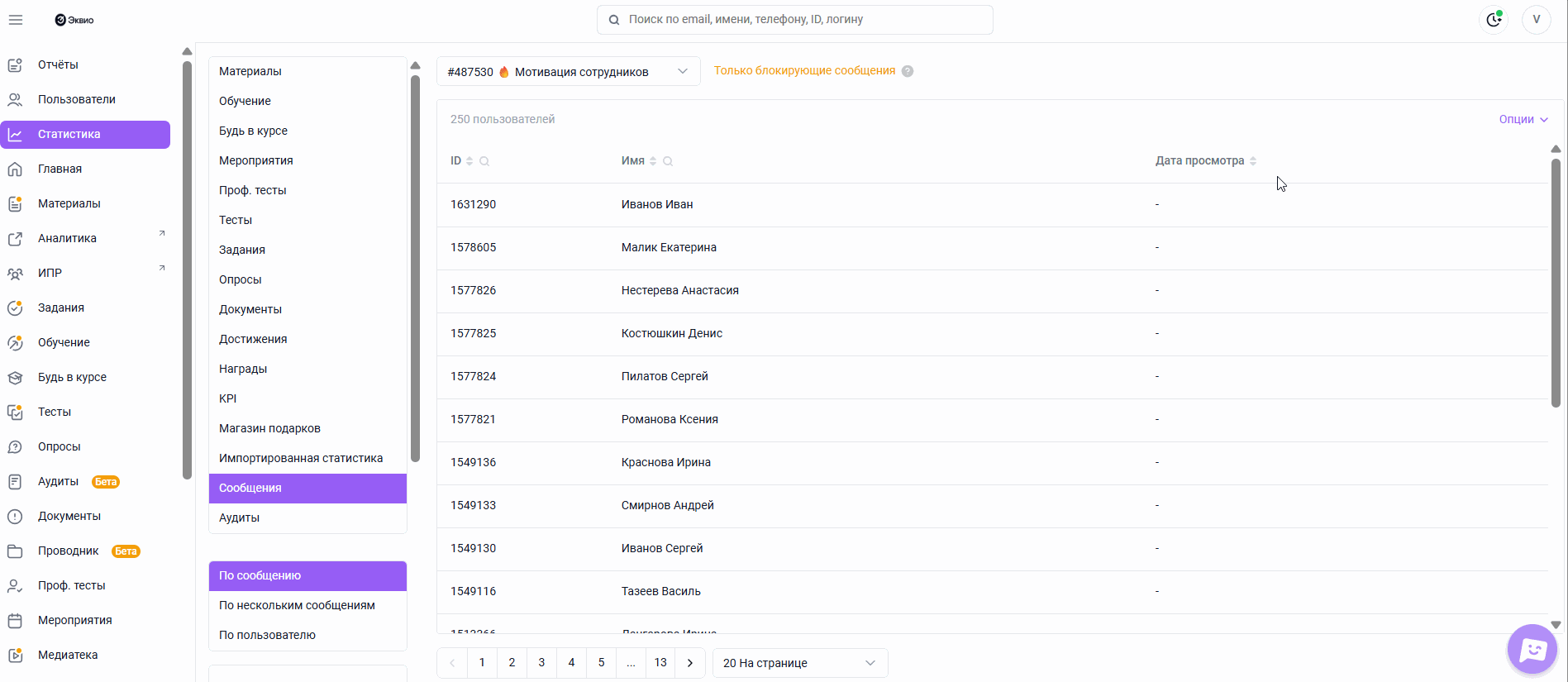
Task: Open Задания via its left sidebar icon
Action: click(x=15, y=308)
